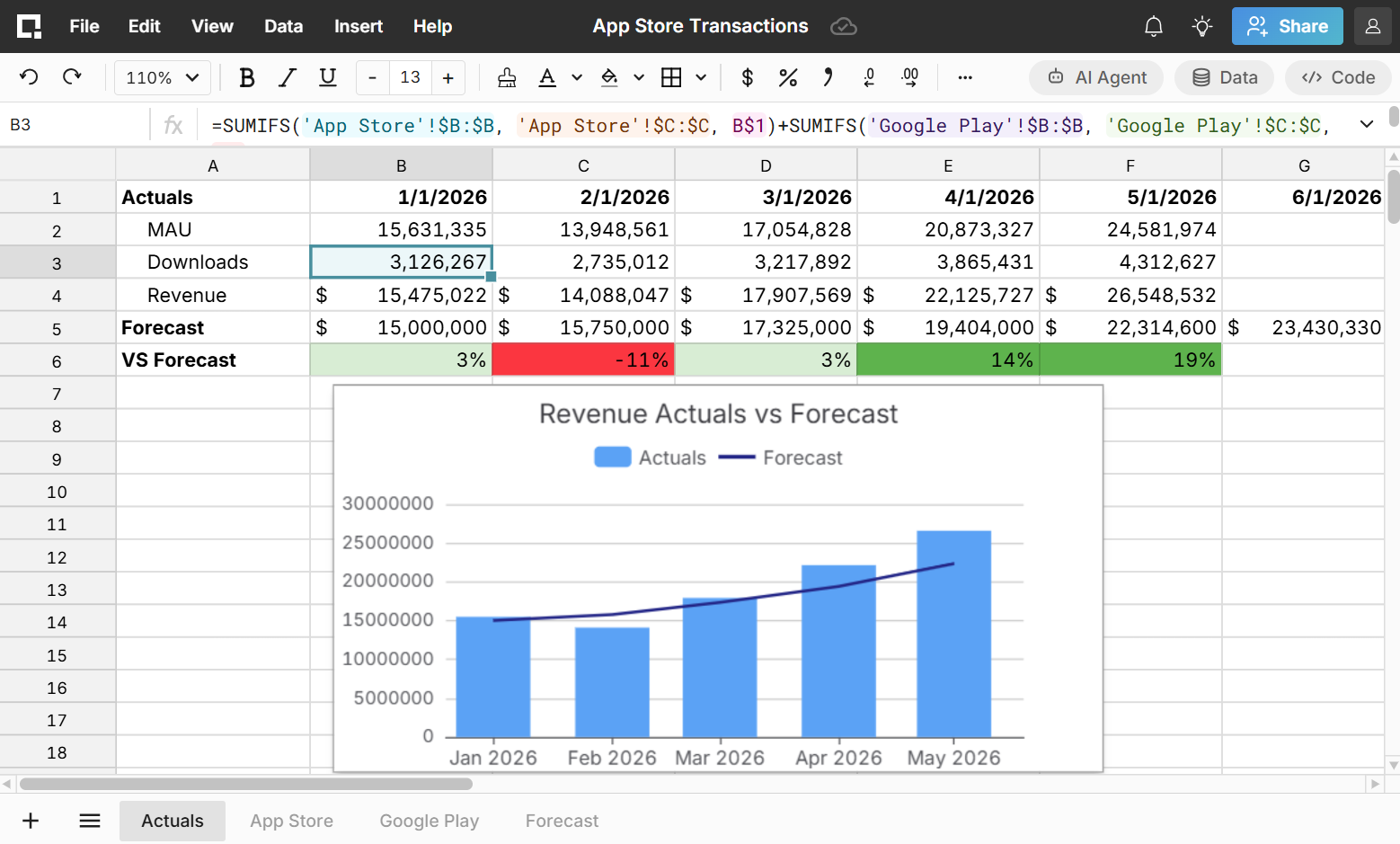Click the clear formatting icon
The height and width of the screenshot is (844, 1400).
pyautogui.click(x=507, y=77)
